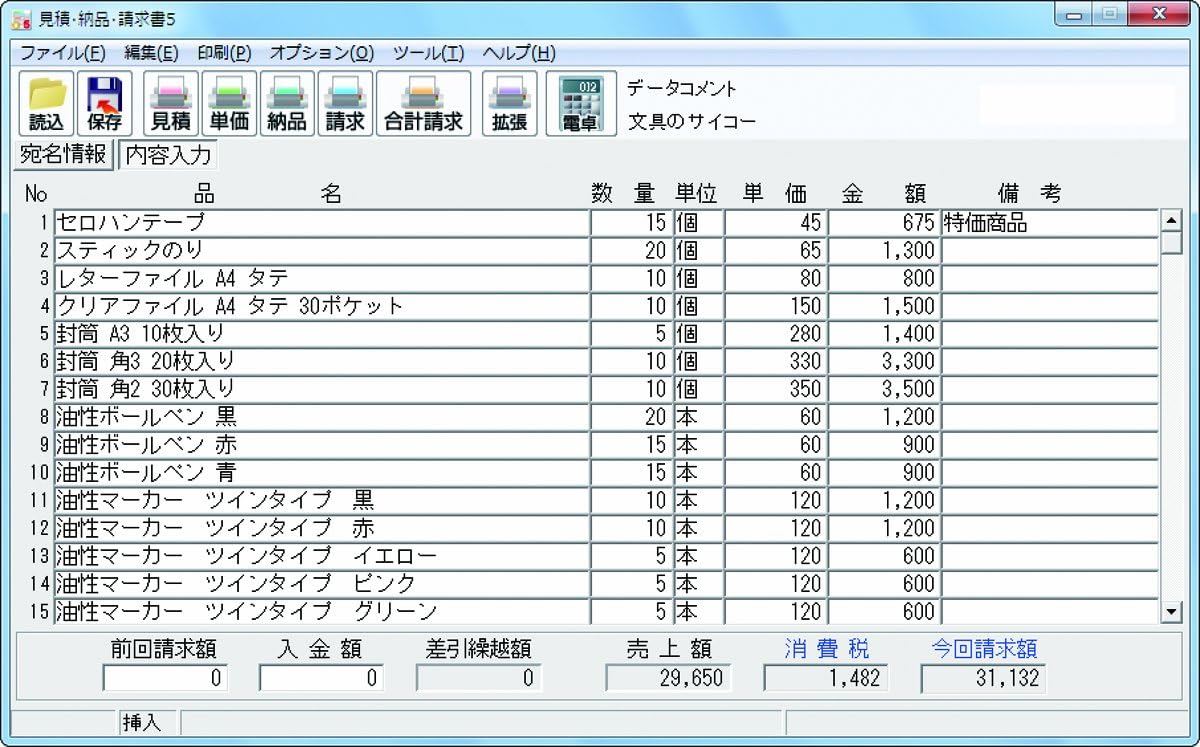Click the 前回請求額 input field
1200x747 pixels.
pyautogui.click(x=165, y=679)
